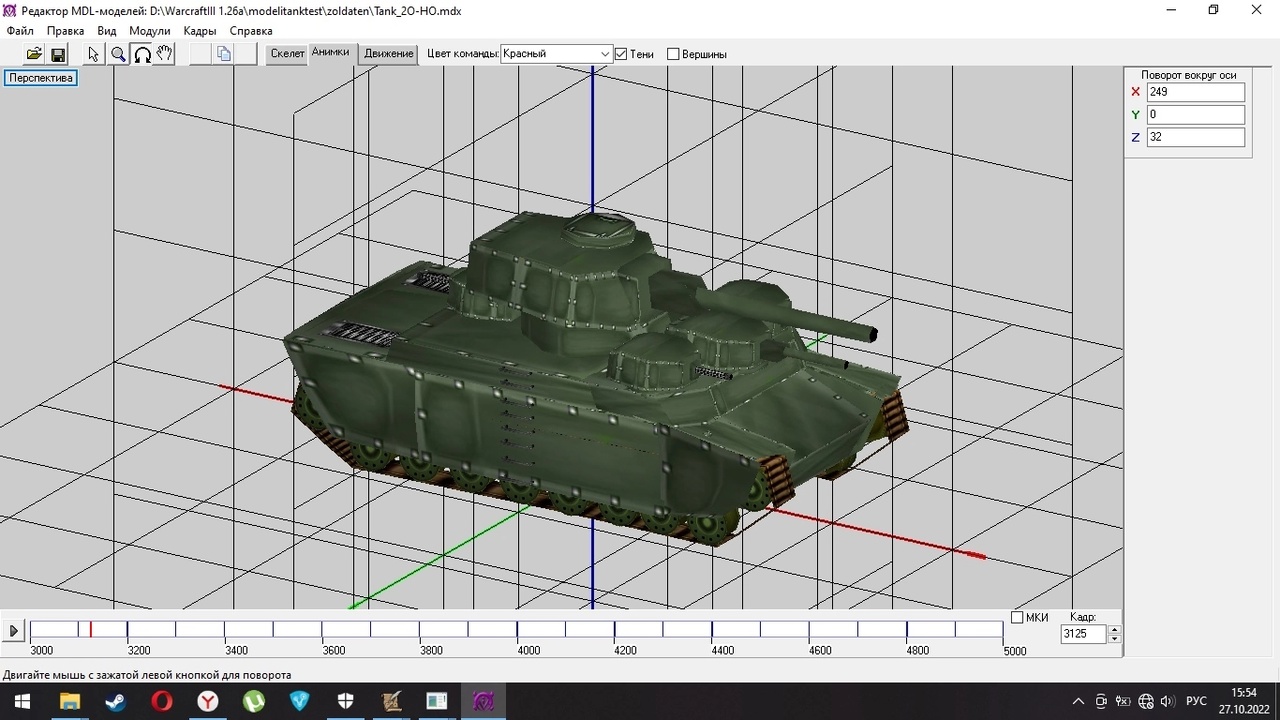Click the red frame marker on timeline
This screenshot has width=1280, height=720.
(91, 629)
